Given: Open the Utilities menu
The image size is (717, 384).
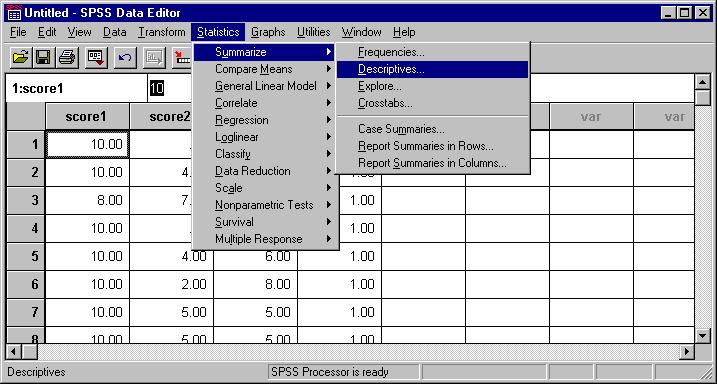Looking at the screenshot, I should coord(314,32).
